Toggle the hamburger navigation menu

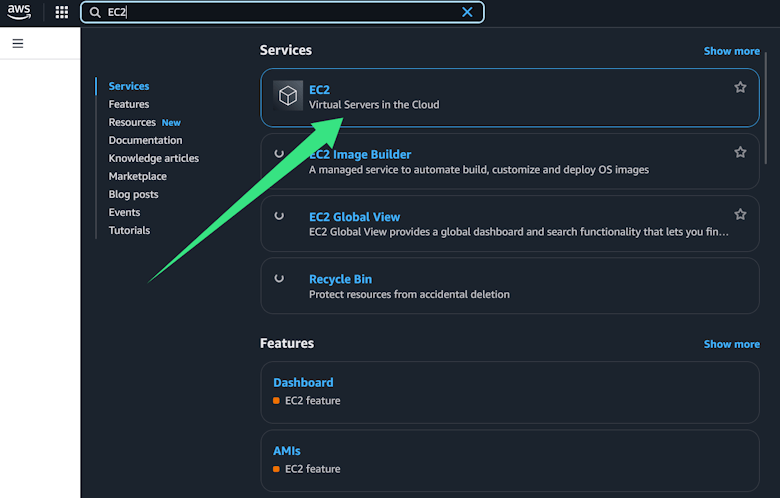(18, 44)
